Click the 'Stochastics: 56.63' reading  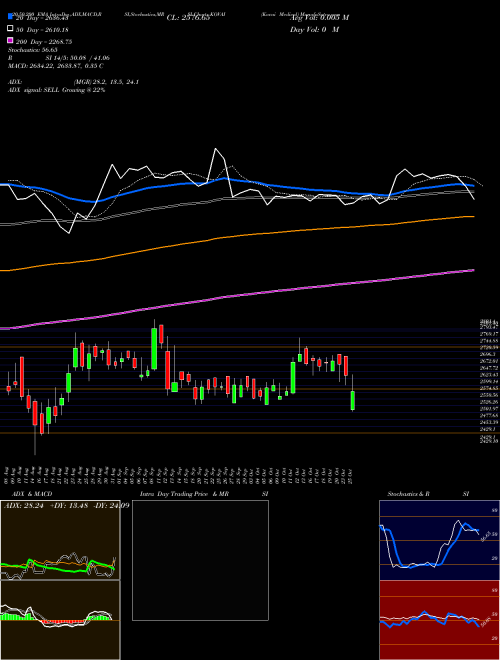coord(32,50)
